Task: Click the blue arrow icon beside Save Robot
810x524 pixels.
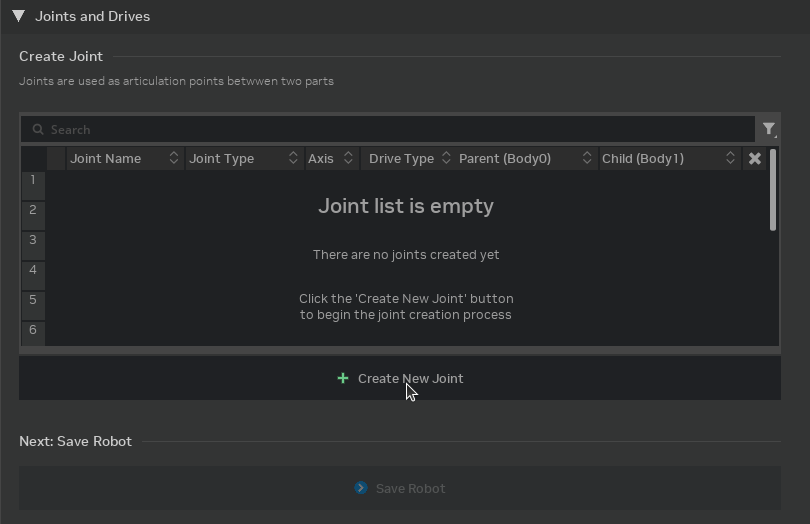Action: pos(361,488)
